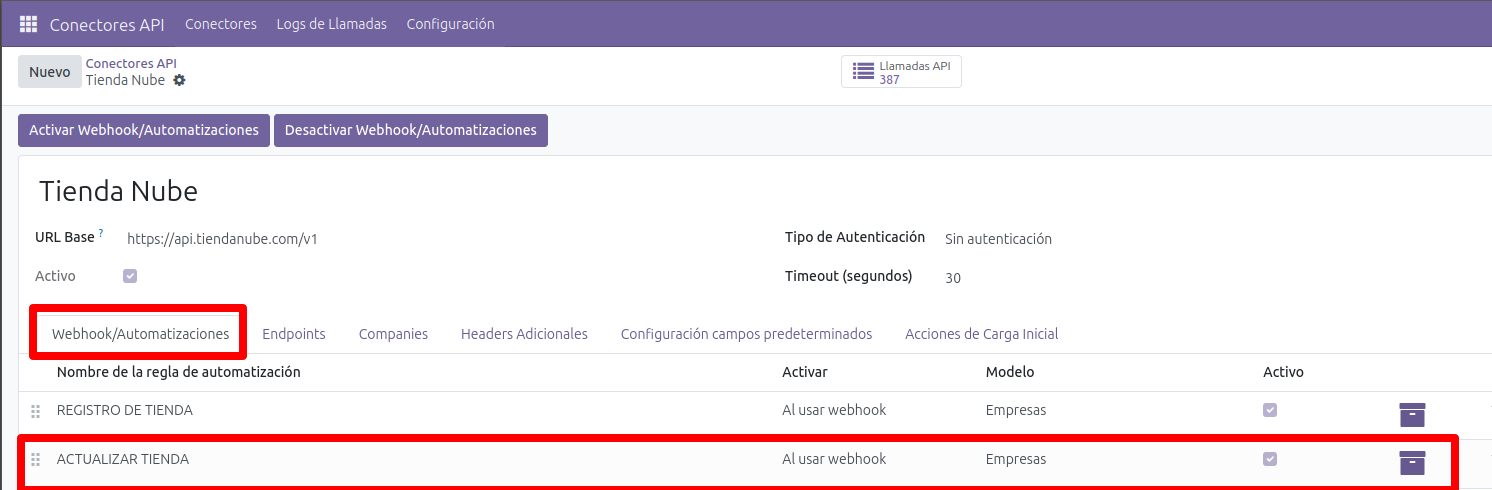The image size is (1492, 490).
Task: Switch to the Endpoints tab
Action: click(x=294, y=334)
